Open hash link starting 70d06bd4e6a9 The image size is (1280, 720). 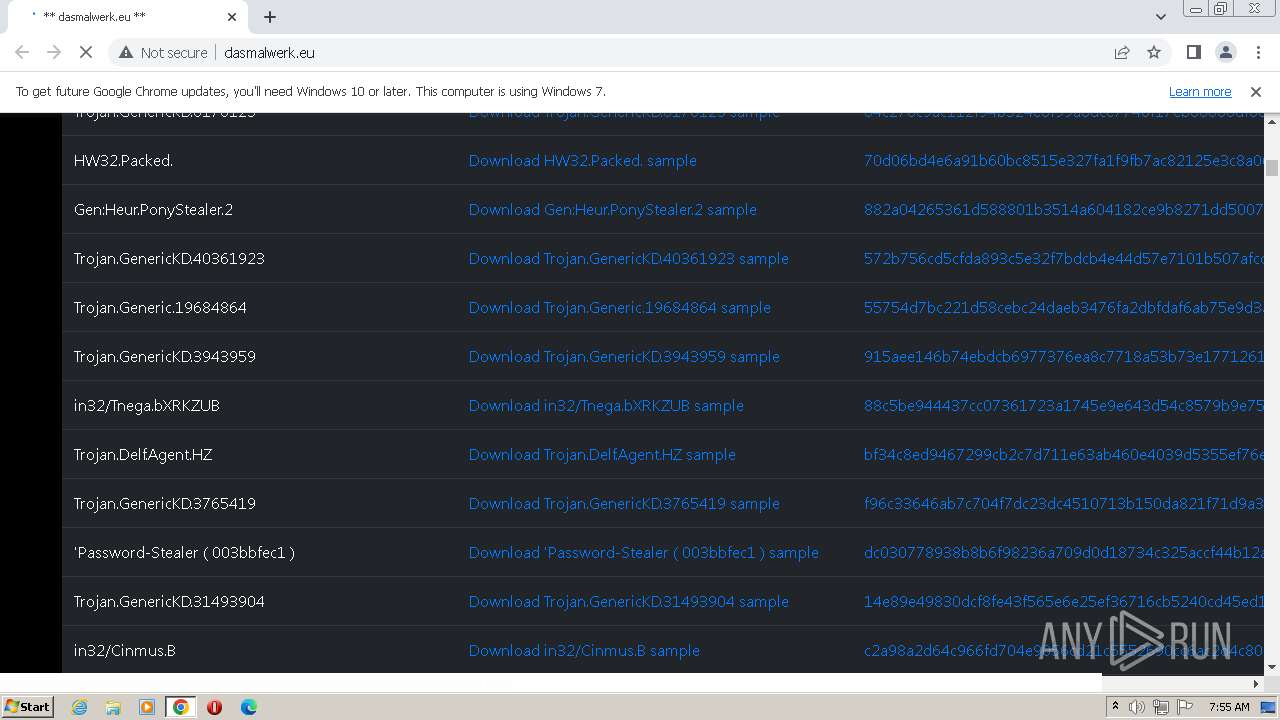click(x=1063, y=160)
